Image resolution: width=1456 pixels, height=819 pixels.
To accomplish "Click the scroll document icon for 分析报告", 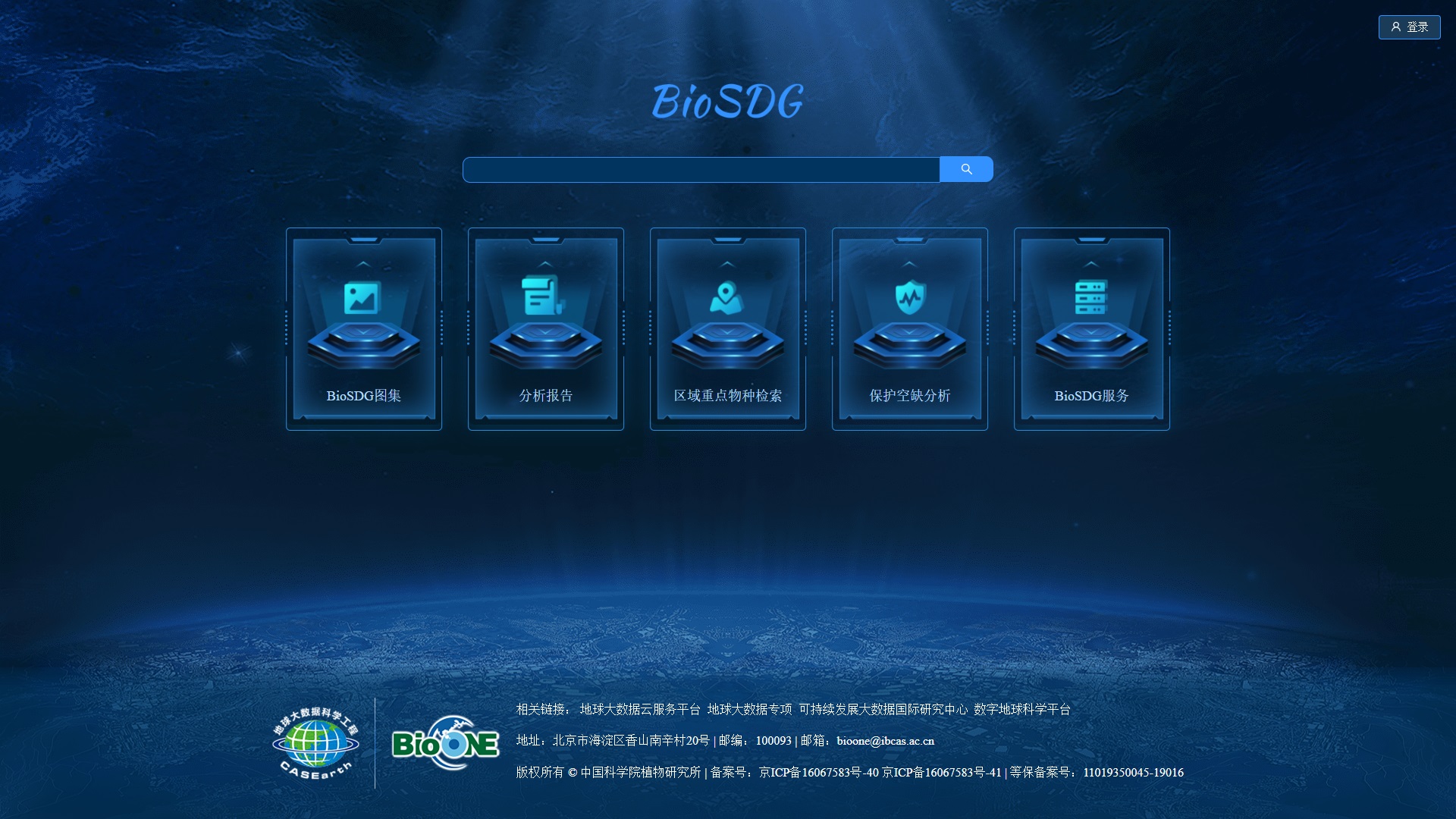I will point(544,295).
